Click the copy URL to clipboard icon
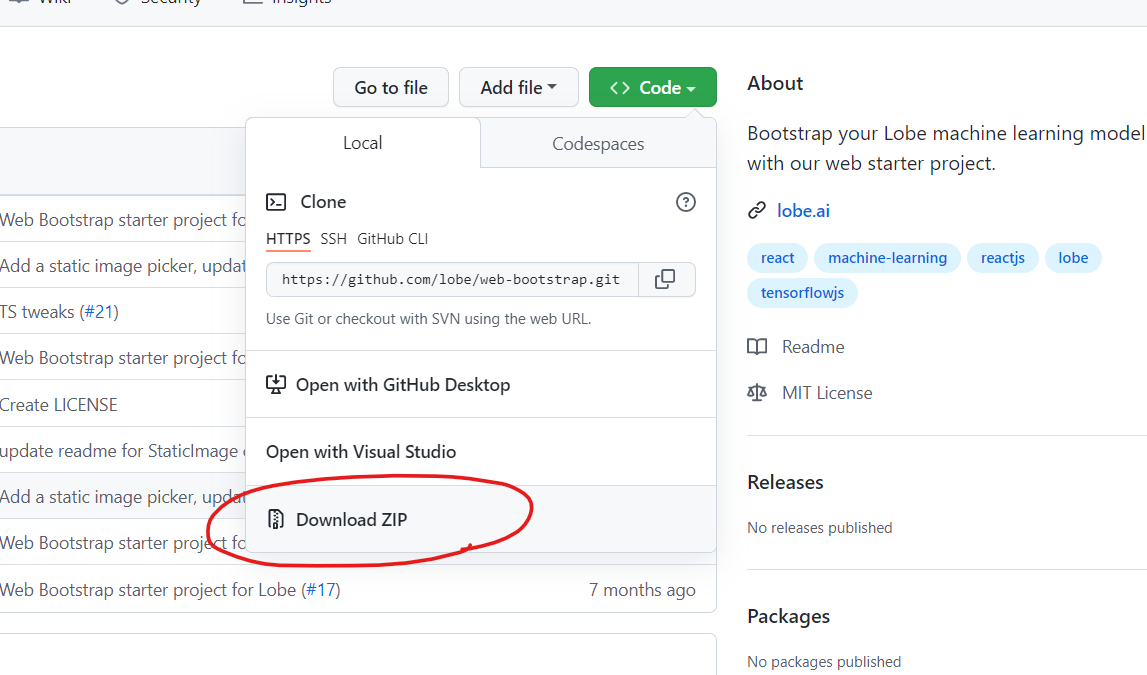The width and height of the screenshot is (1147, 675). pos(665,279)
